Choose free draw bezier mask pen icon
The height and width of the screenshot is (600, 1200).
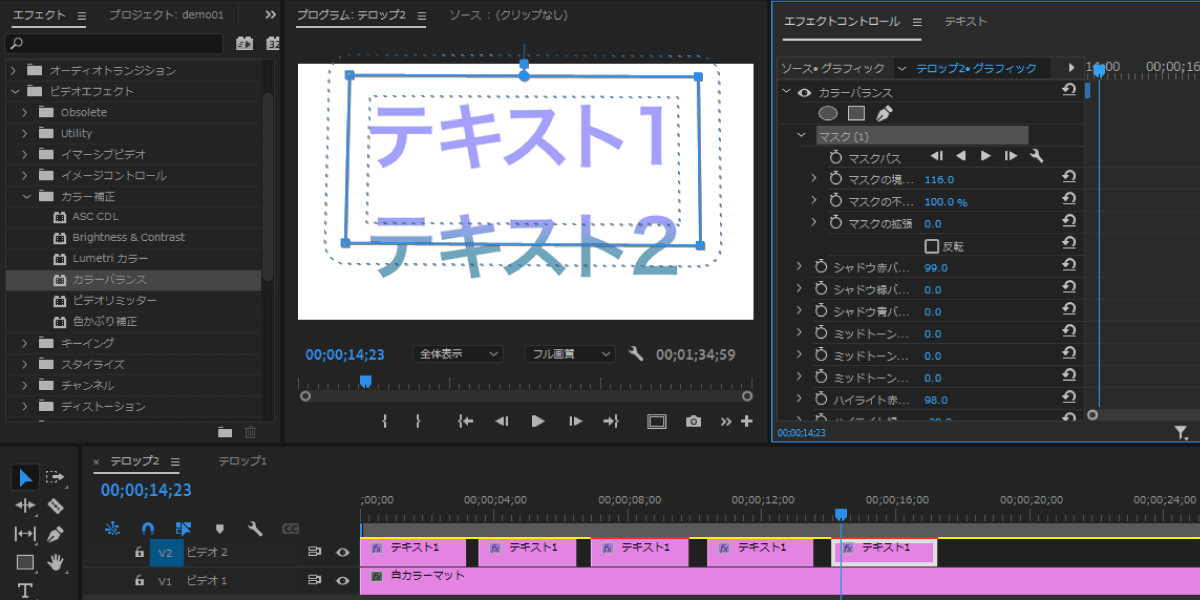pos(884,113)
